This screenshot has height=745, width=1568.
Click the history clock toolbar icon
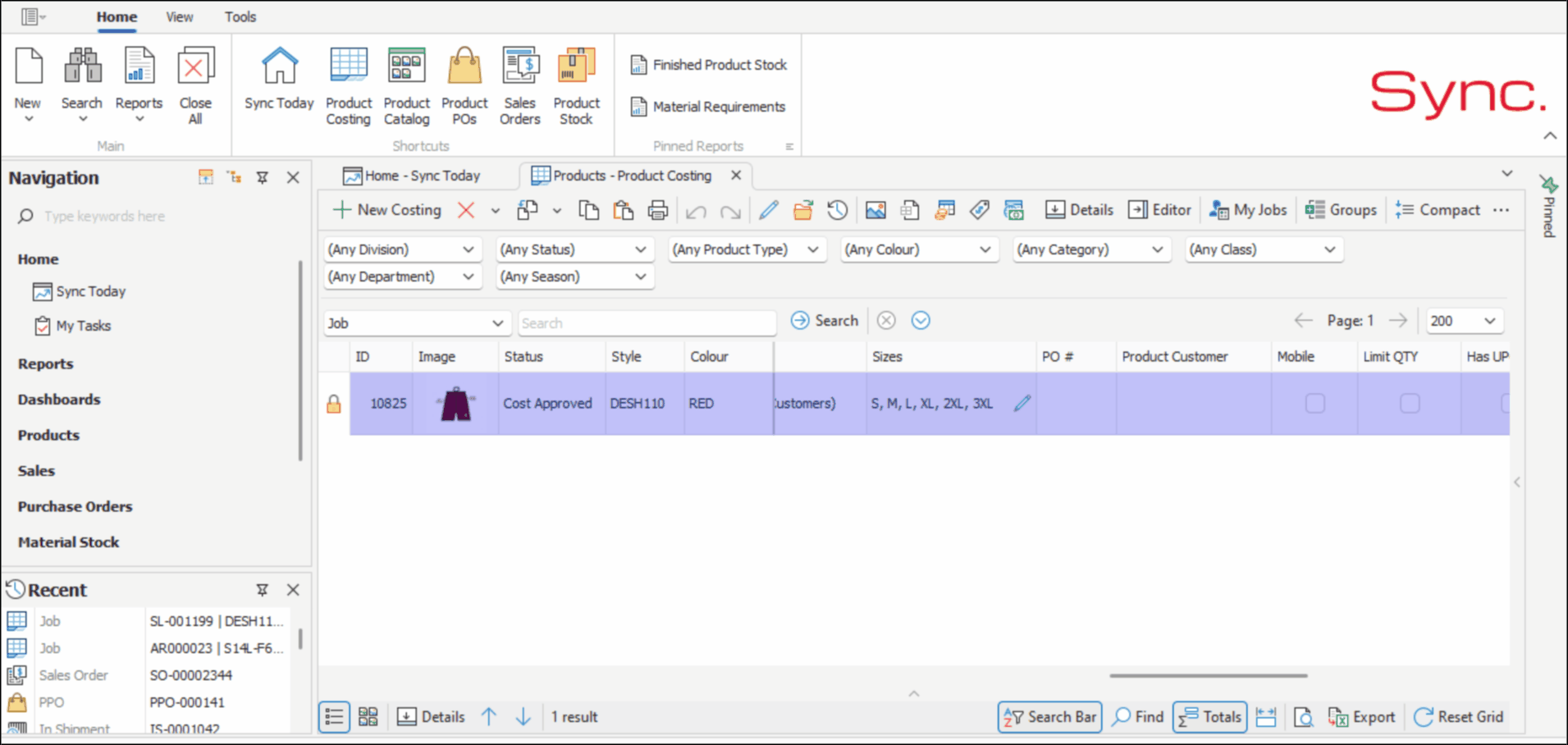click(837, 211)
